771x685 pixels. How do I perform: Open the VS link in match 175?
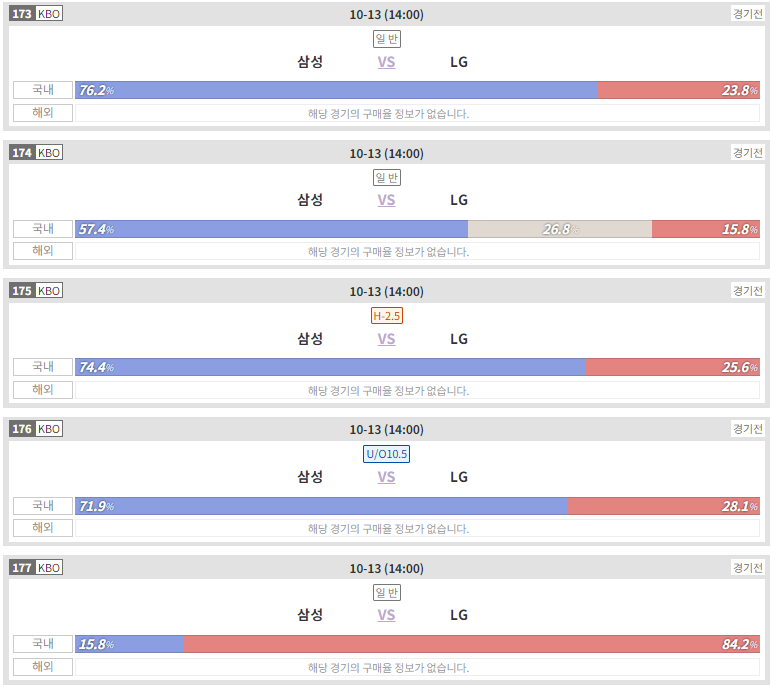(386, 339)
